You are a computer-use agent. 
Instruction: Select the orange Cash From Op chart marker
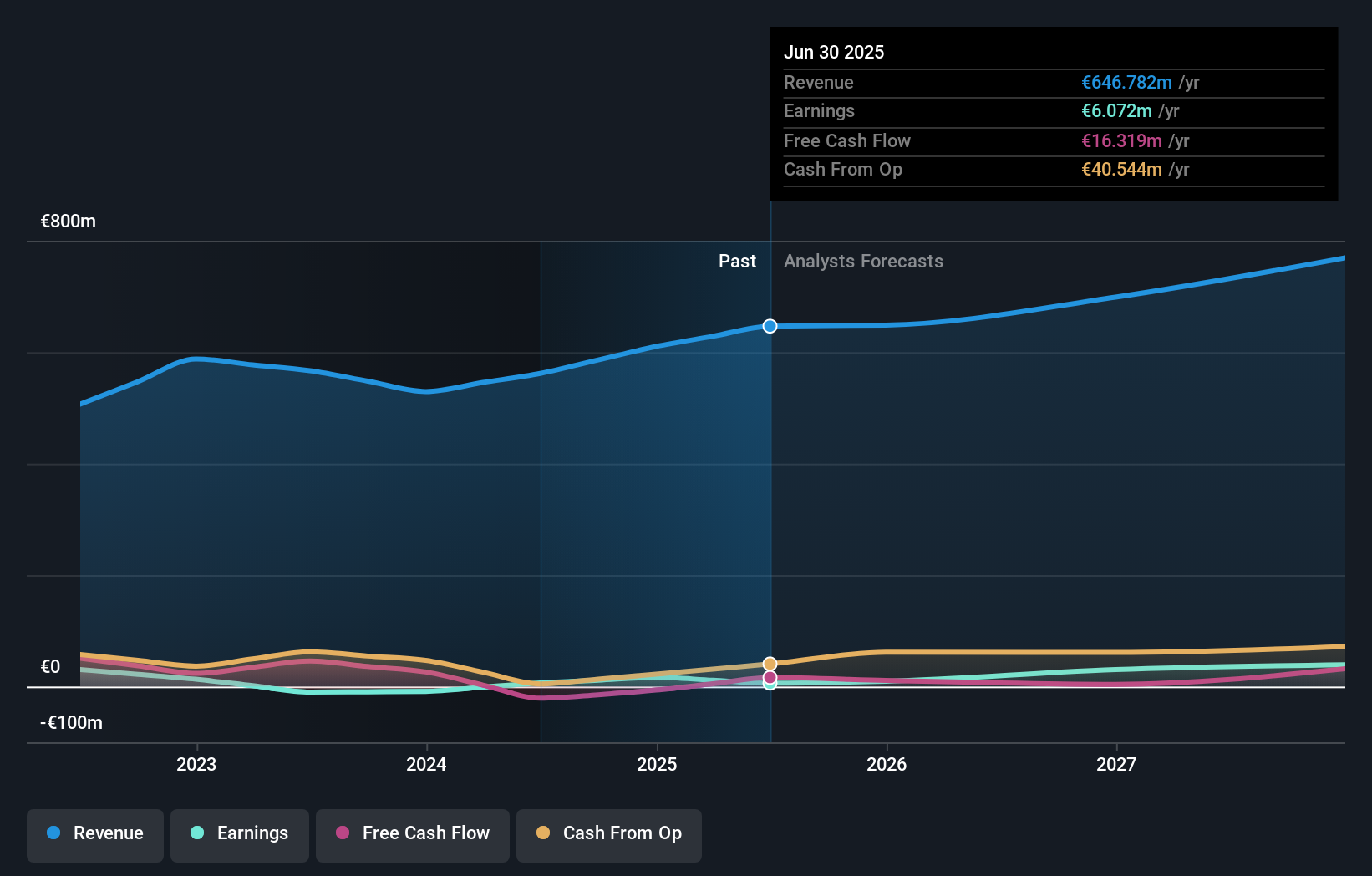(769, 663)
